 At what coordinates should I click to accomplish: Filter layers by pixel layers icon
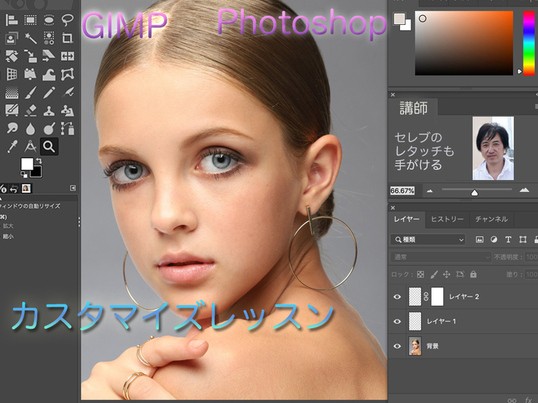[479, 240]
